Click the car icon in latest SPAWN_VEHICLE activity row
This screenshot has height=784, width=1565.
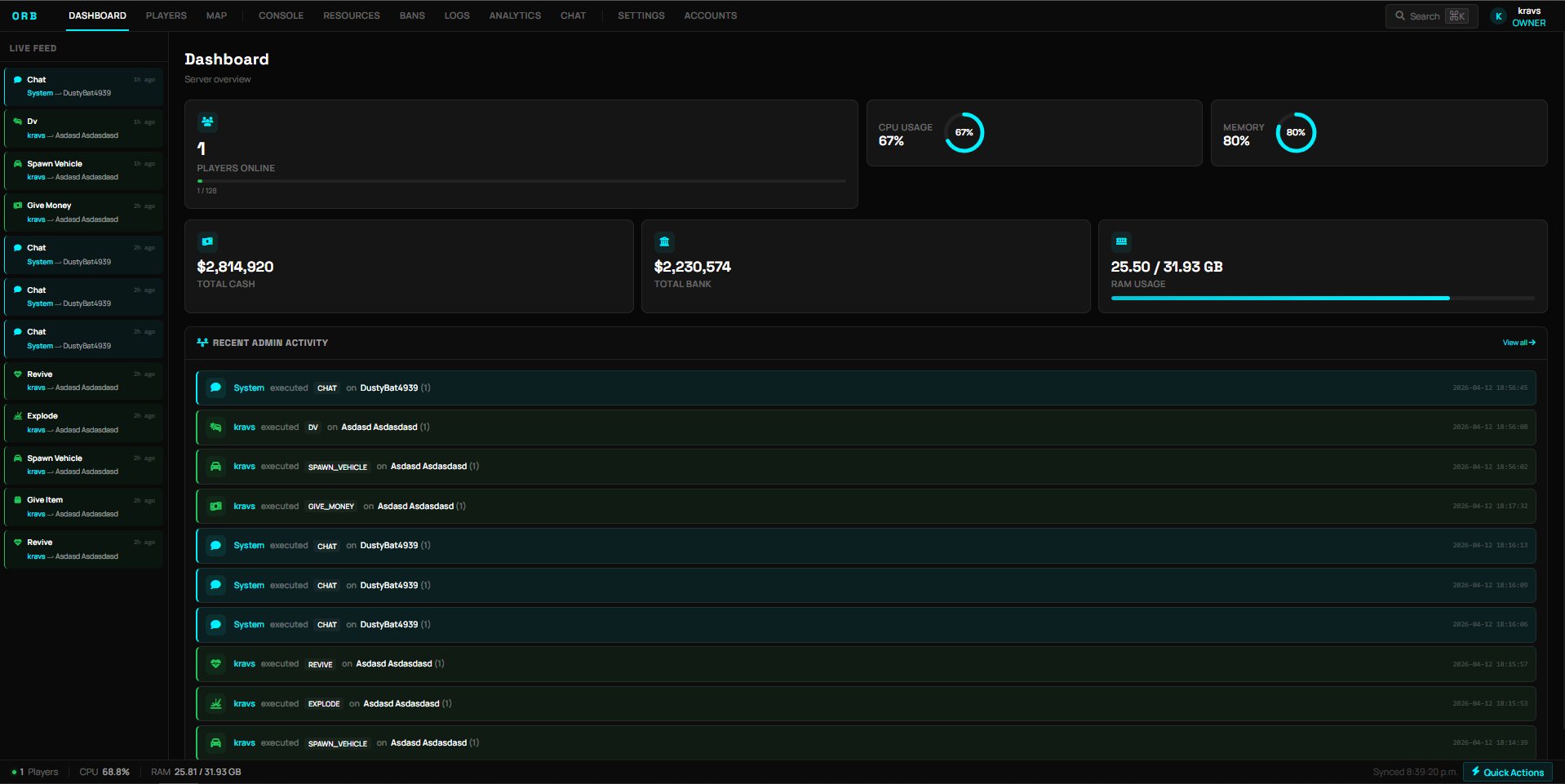215,467
